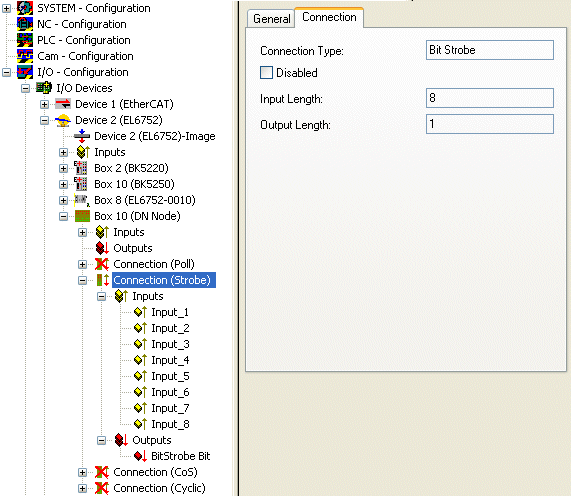Select the Input_7 tree row
Screen dimensions: 571x496
click(170, 408)
